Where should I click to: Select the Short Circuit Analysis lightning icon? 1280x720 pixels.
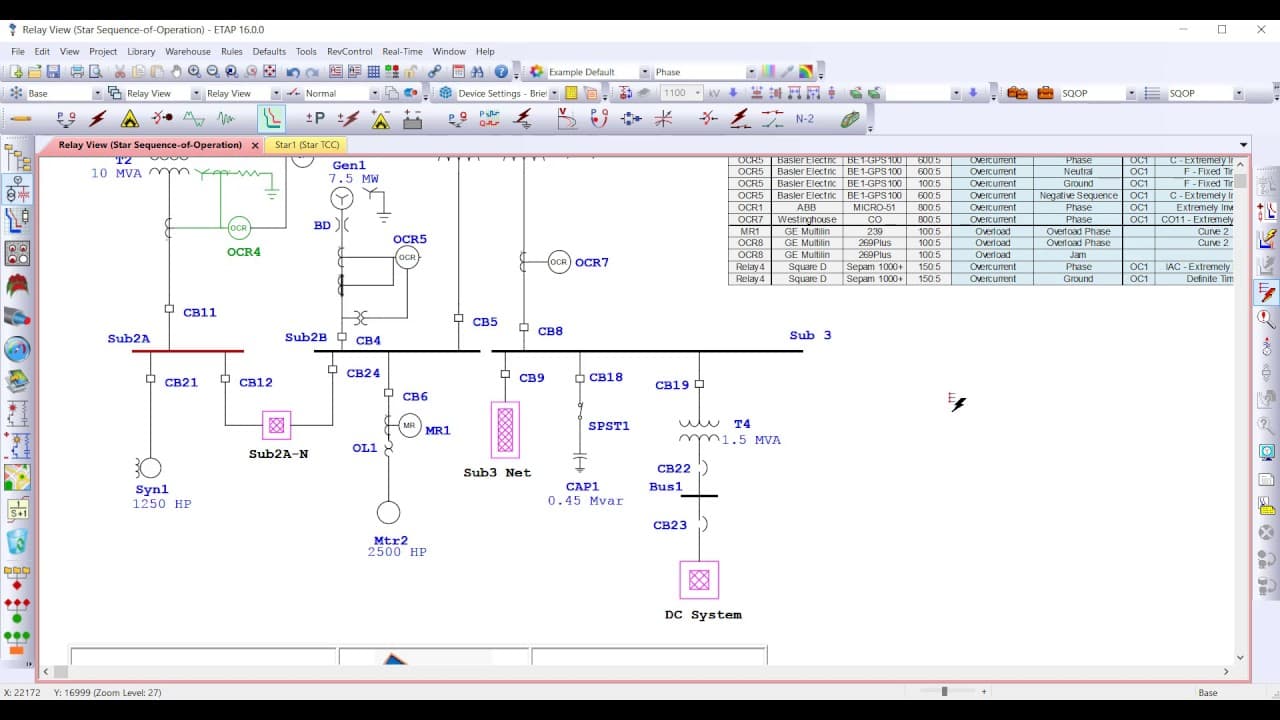tap(98, 119)
